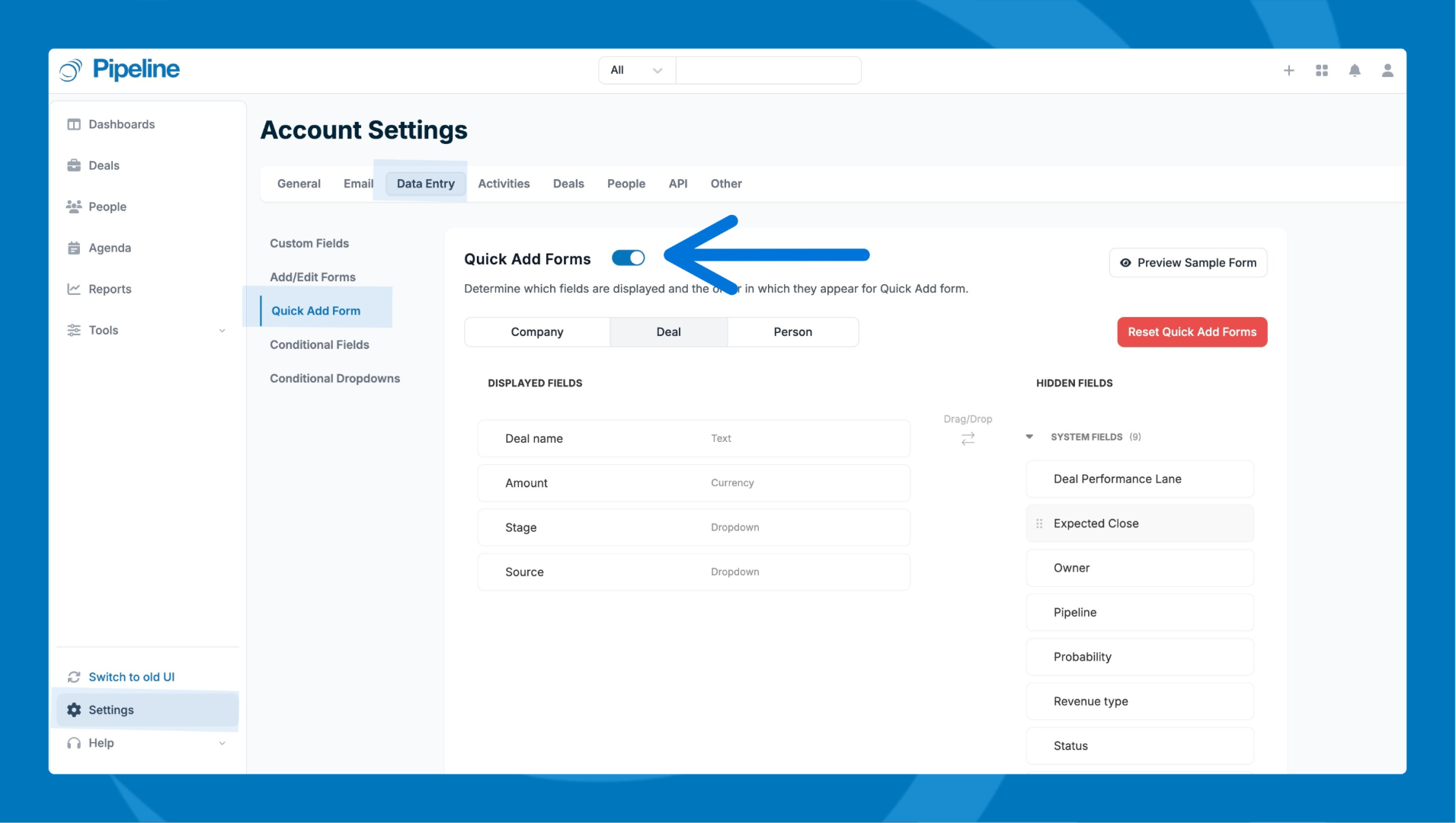This screenshot has height=823, width=1456.
Task: Click the Help headset icon
Action: (74, 743)
